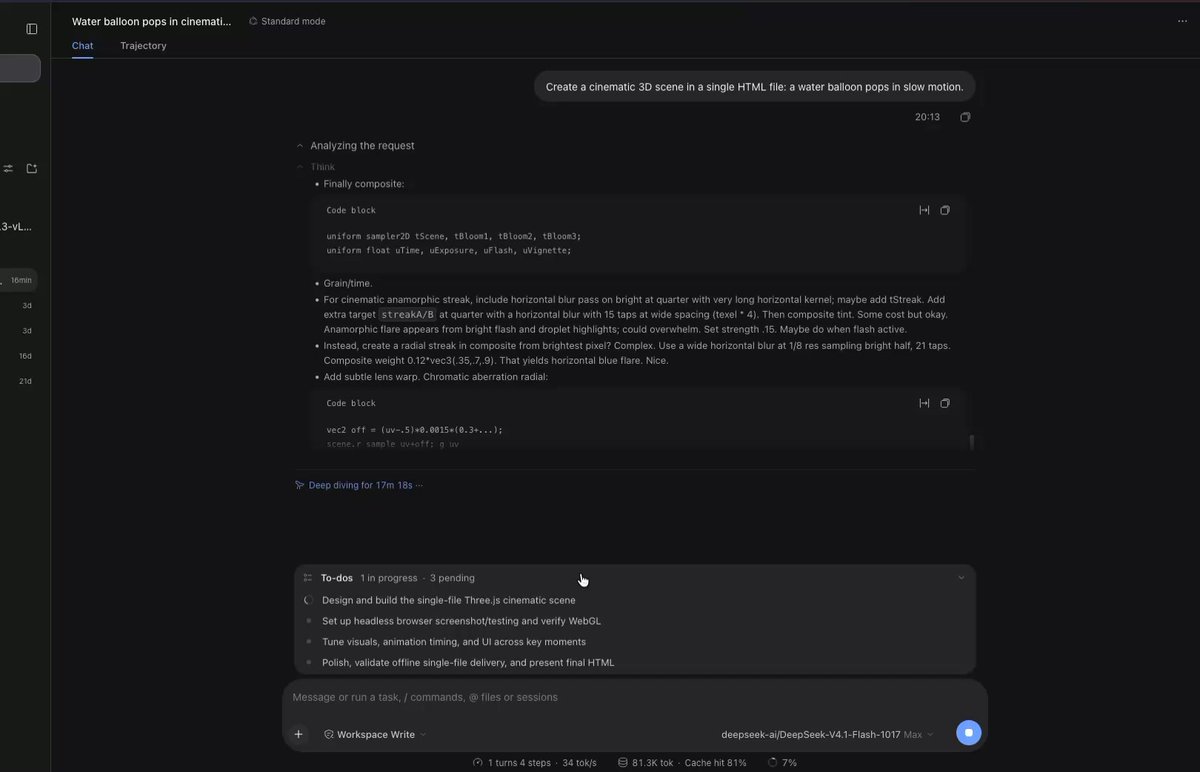This screenshot has width=1200, height=772.
Task: Open the three-dot more options menu
Action: coord(1182,21)
